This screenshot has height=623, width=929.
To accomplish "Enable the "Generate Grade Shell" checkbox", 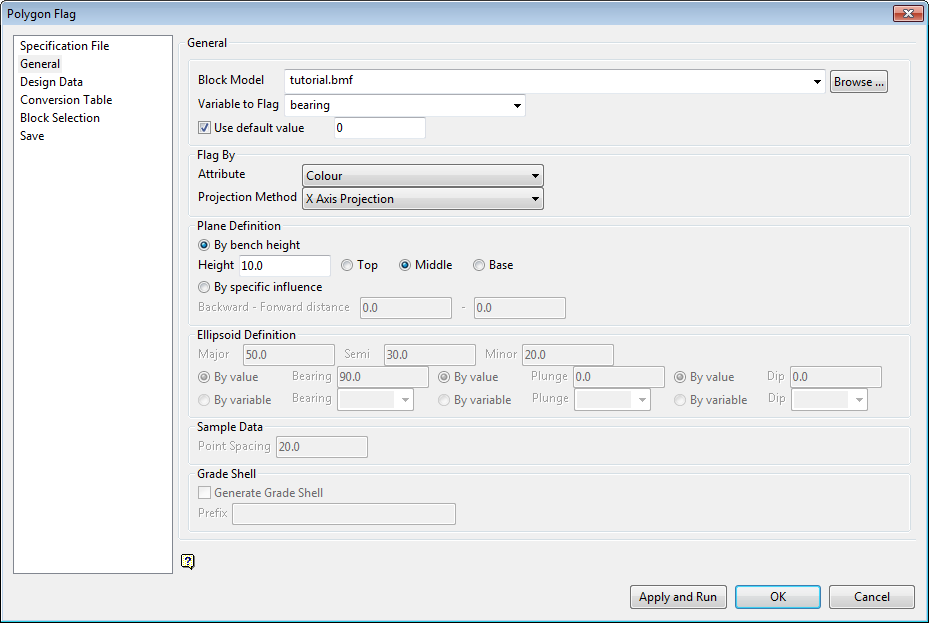I will (x=204, y=492).
